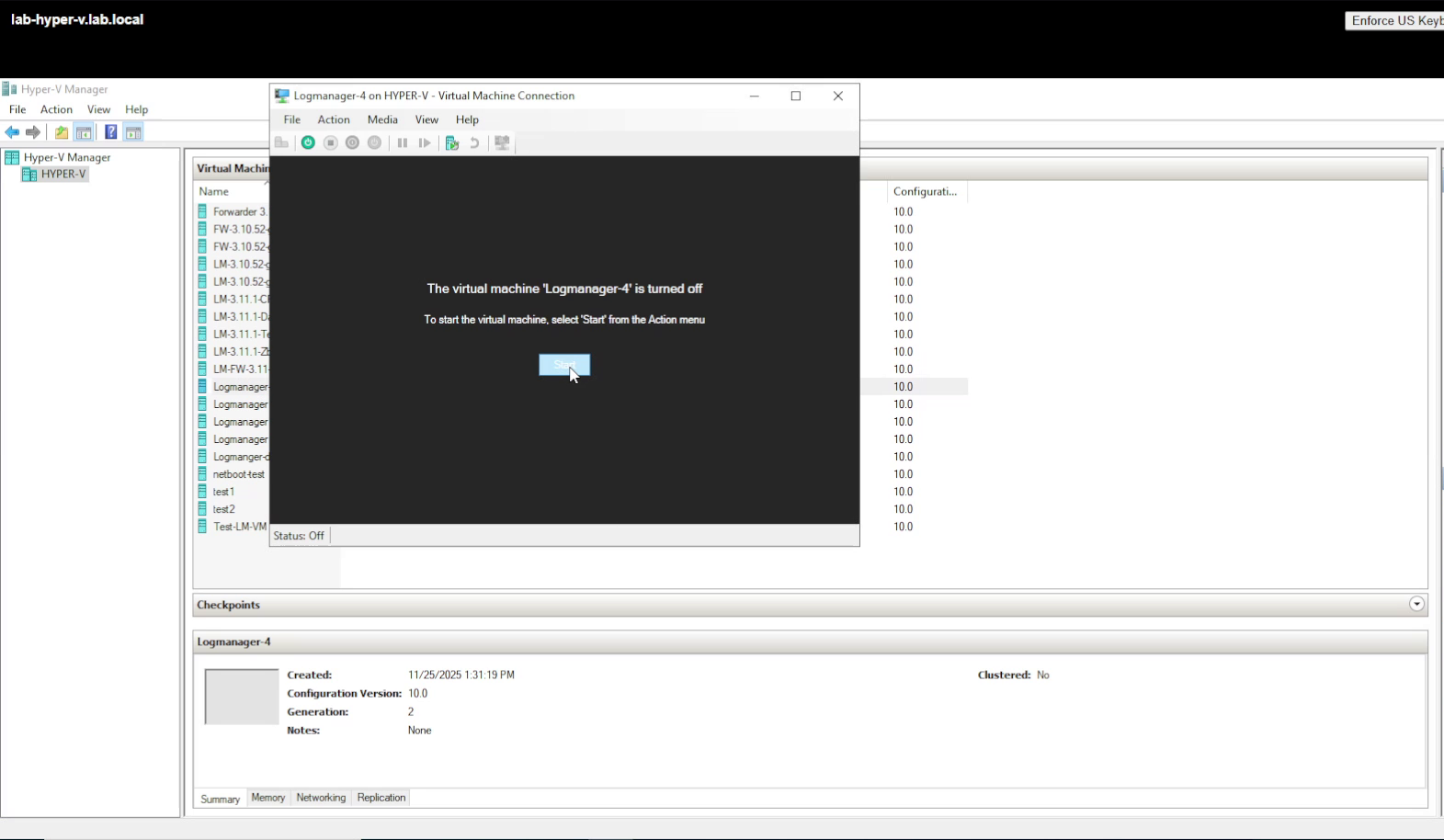This screenshot has width=1444, height=840.
Task: Open Action menu in VM Connection window
Action: 334,119
